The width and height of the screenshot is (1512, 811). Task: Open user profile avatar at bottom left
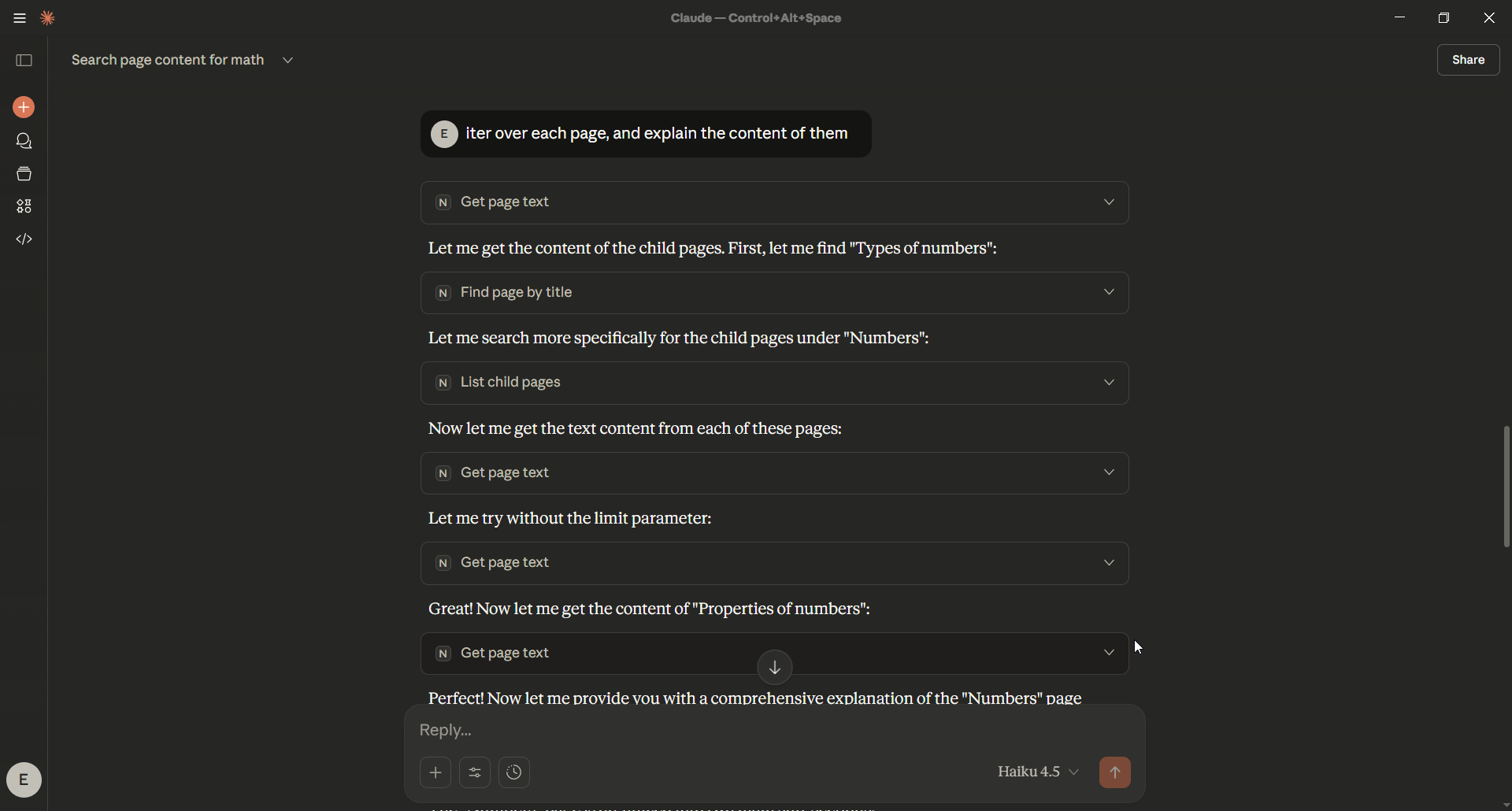[24, 780]
